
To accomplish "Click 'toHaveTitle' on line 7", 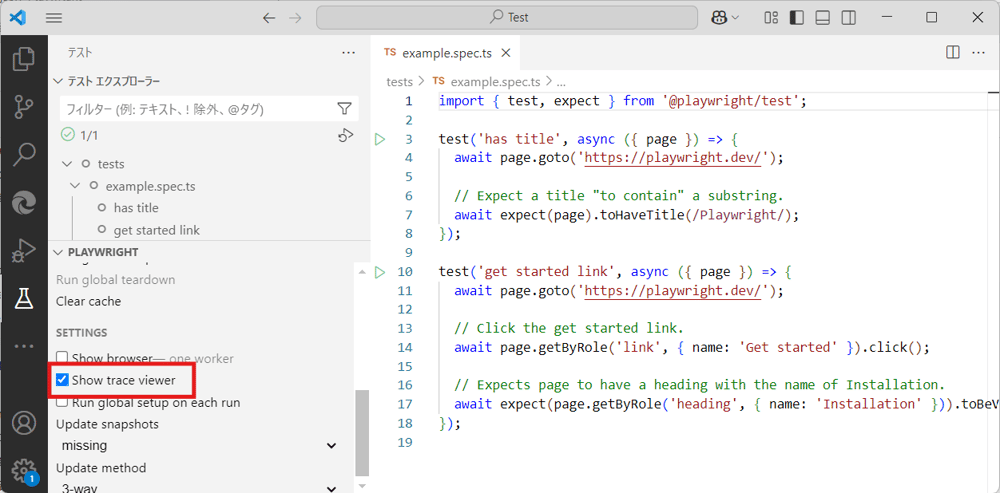I will (642, 215).
